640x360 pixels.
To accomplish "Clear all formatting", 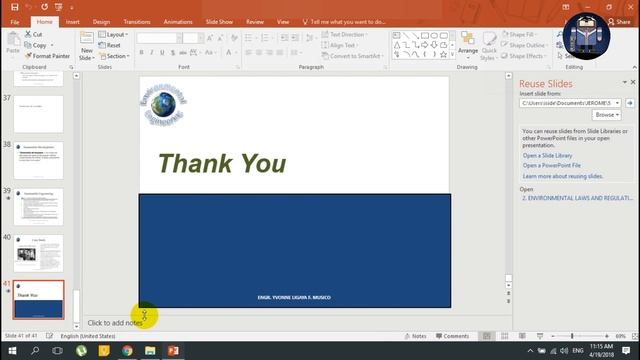I will (x=234, y=38).
